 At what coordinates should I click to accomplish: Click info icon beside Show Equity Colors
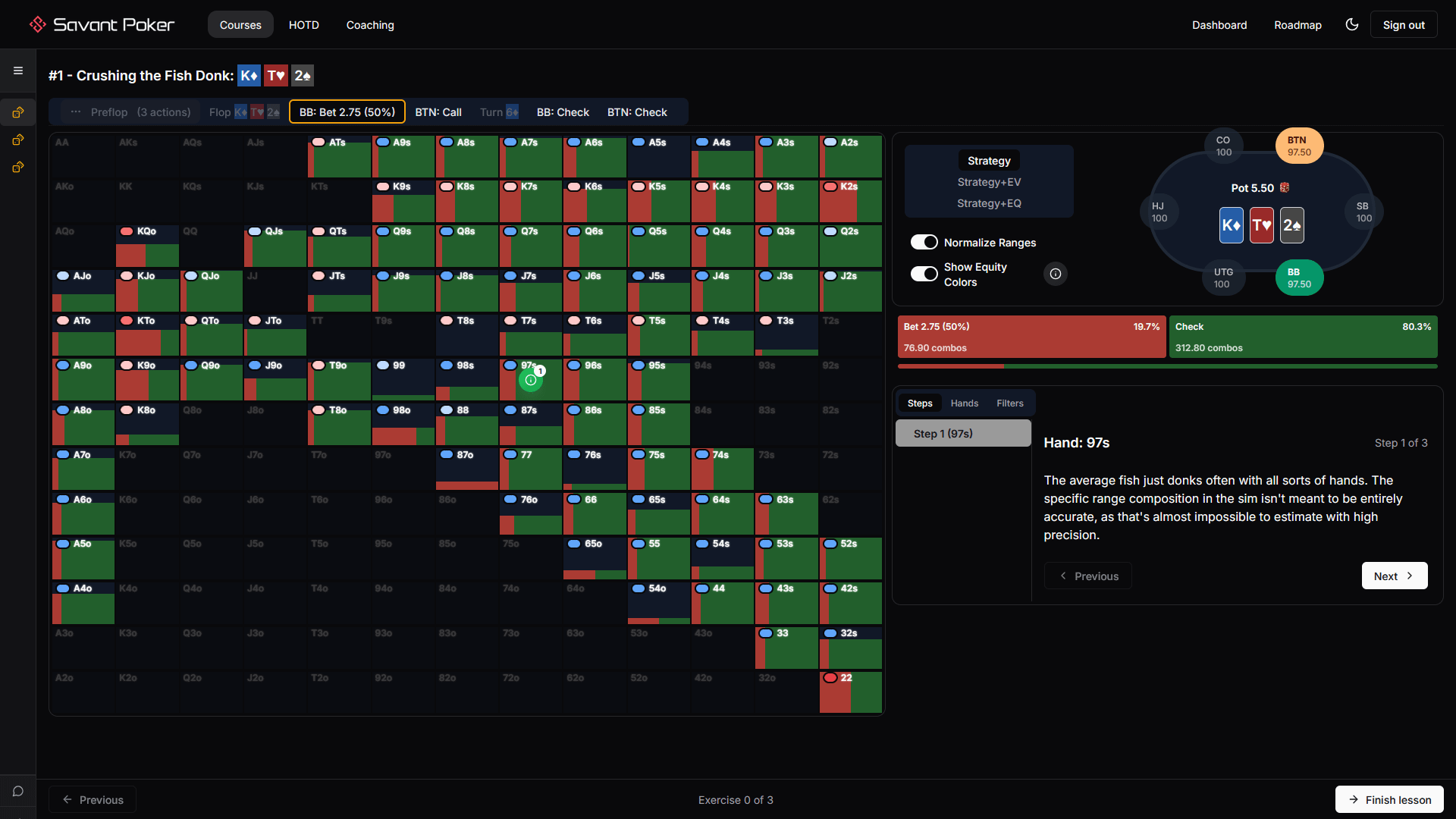tap(1055, 274)
